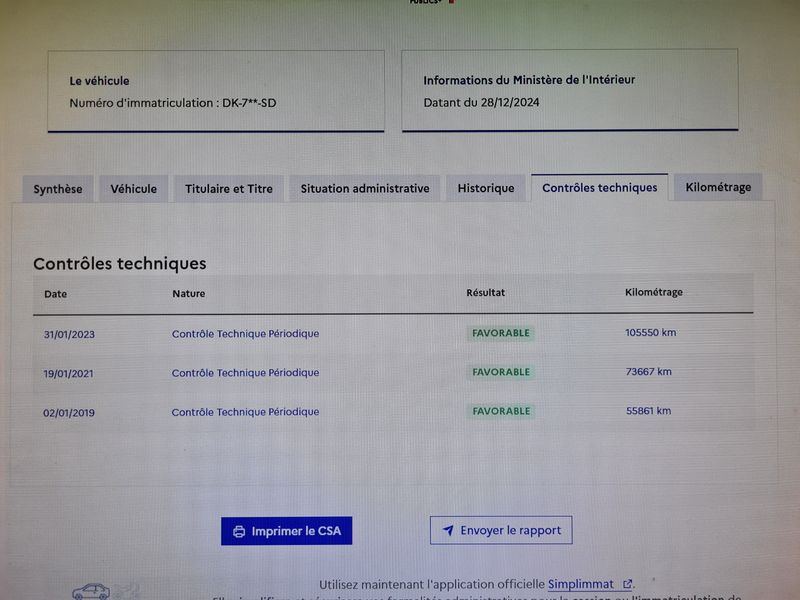The height and width of the screenshot is (600, 800).
Task: Click the Résultat column header
Action: tap(486, 293)
